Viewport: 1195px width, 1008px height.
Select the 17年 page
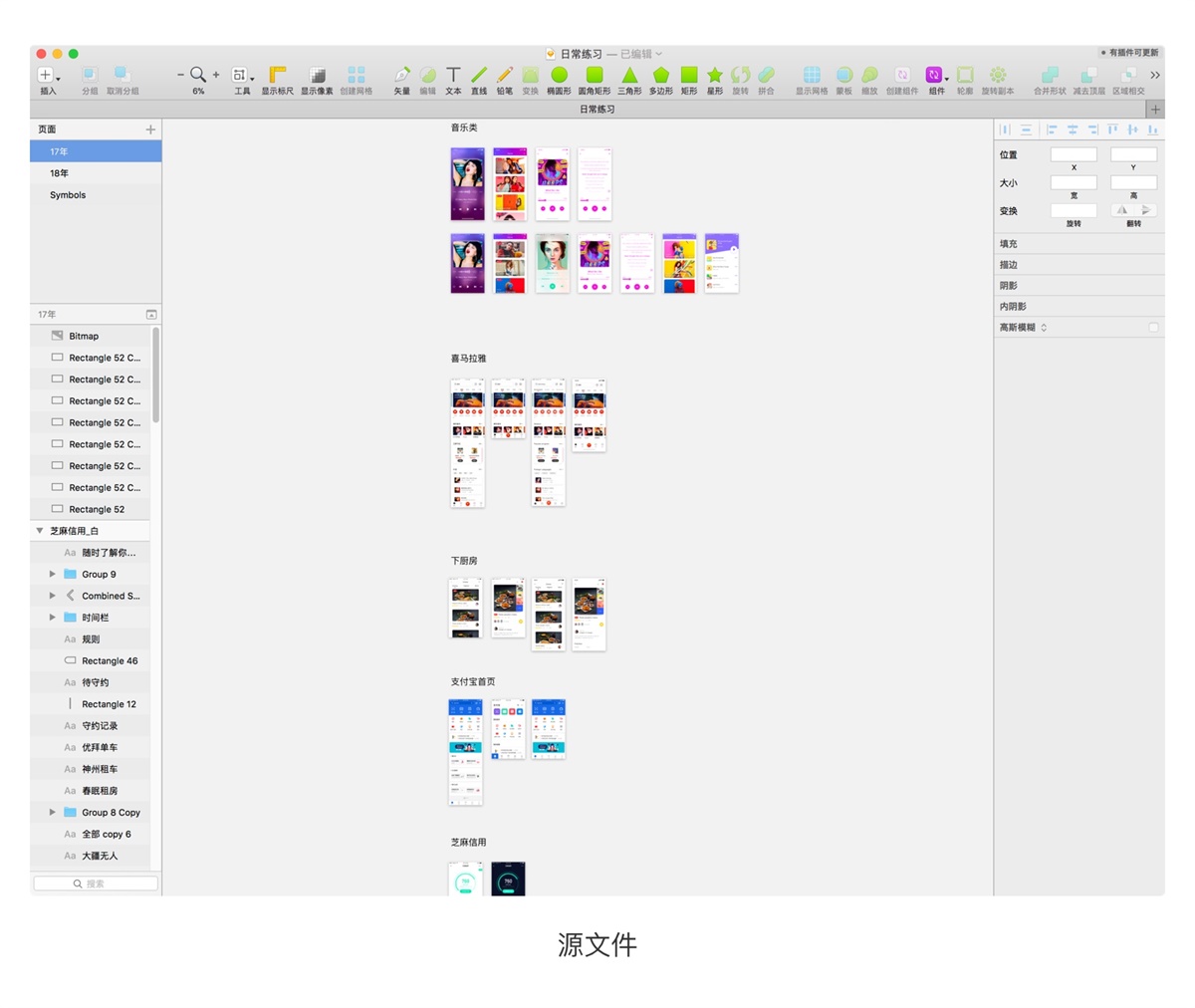point(96,151)
